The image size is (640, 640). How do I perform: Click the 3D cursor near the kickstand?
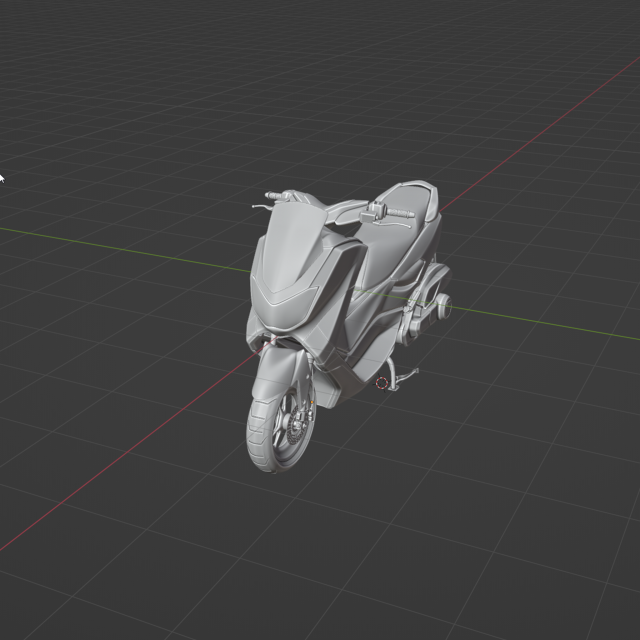382,383
